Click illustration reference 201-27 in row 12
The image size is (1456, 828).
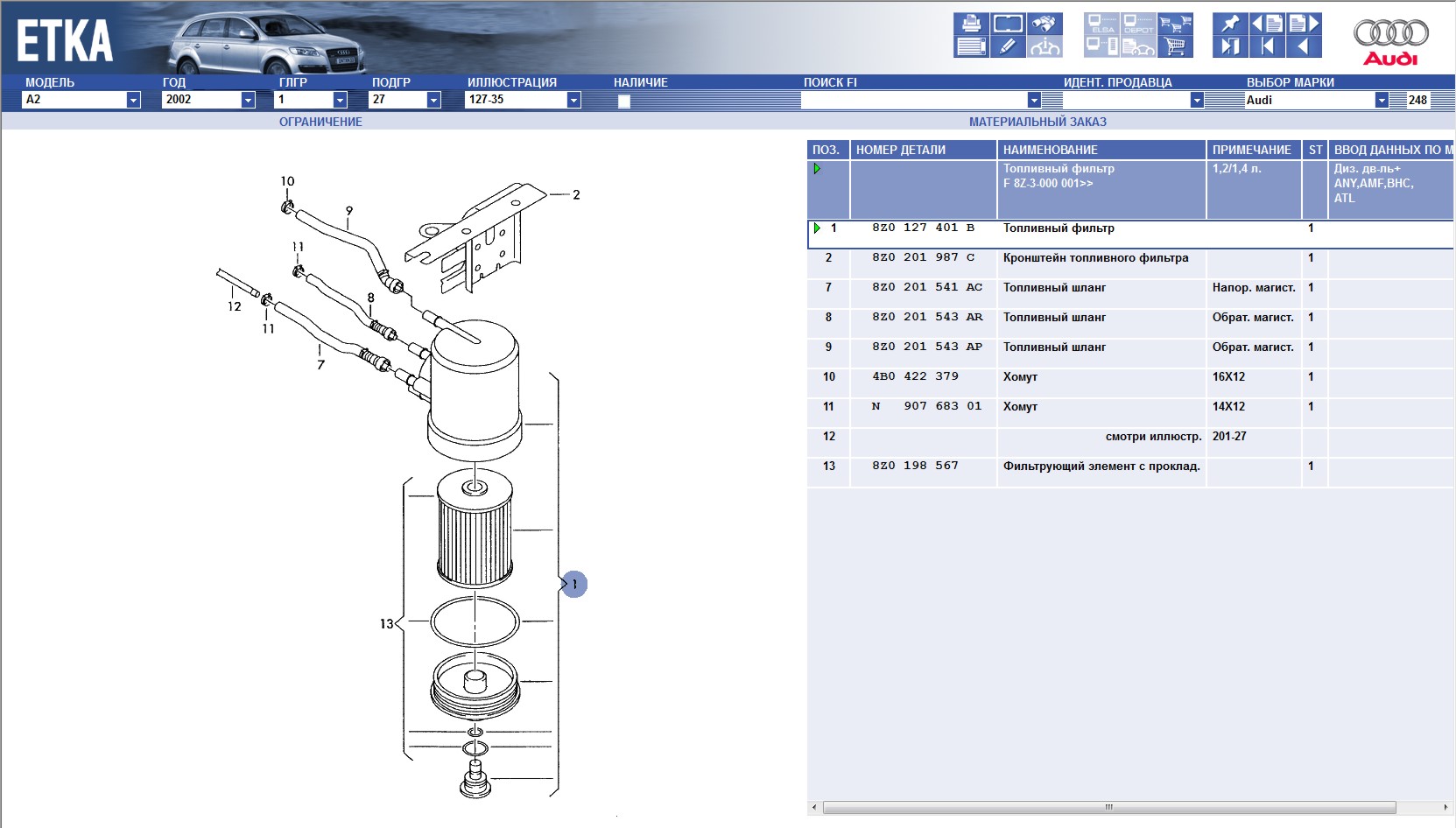(1229, 437)
